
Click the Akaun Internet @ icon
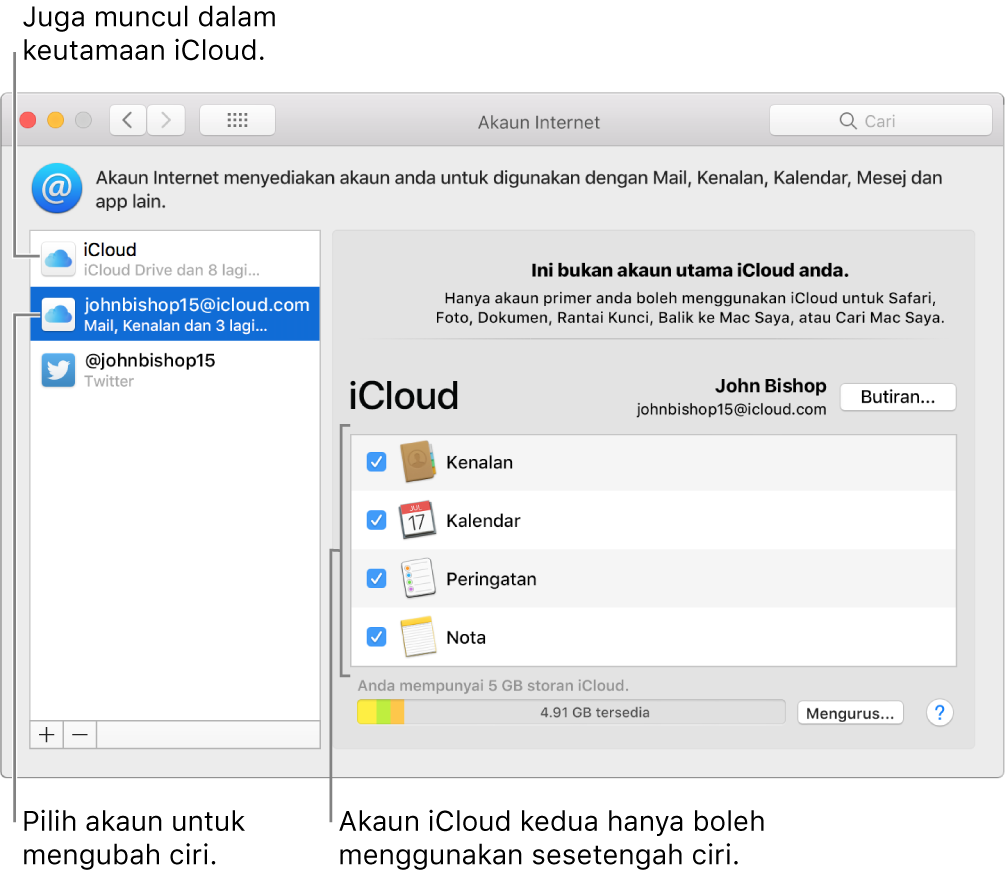pyautogui.click(x=57, y=188)
